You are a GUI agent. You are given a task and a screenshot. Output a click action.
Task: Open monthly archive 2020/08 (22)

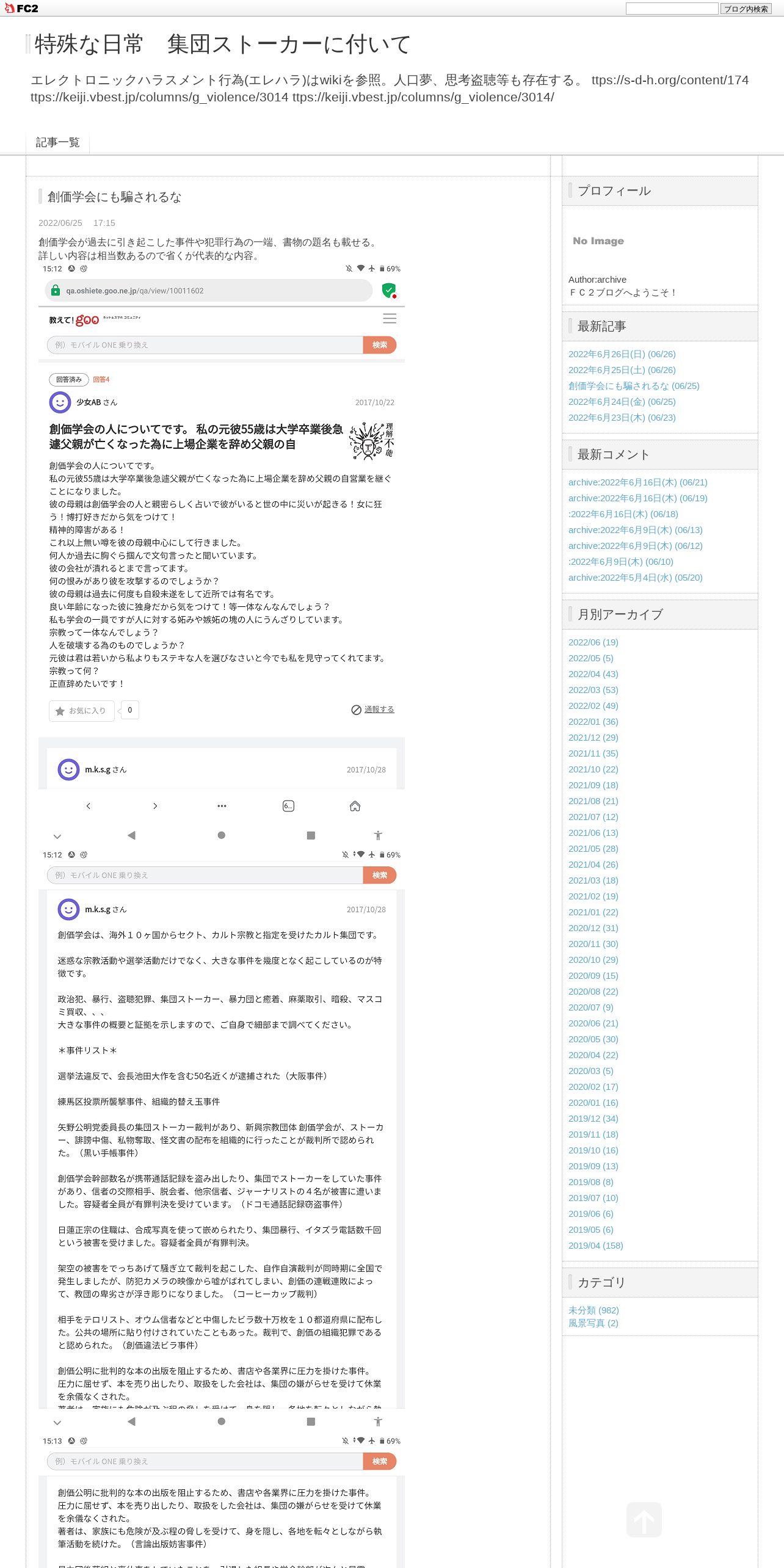593,992
